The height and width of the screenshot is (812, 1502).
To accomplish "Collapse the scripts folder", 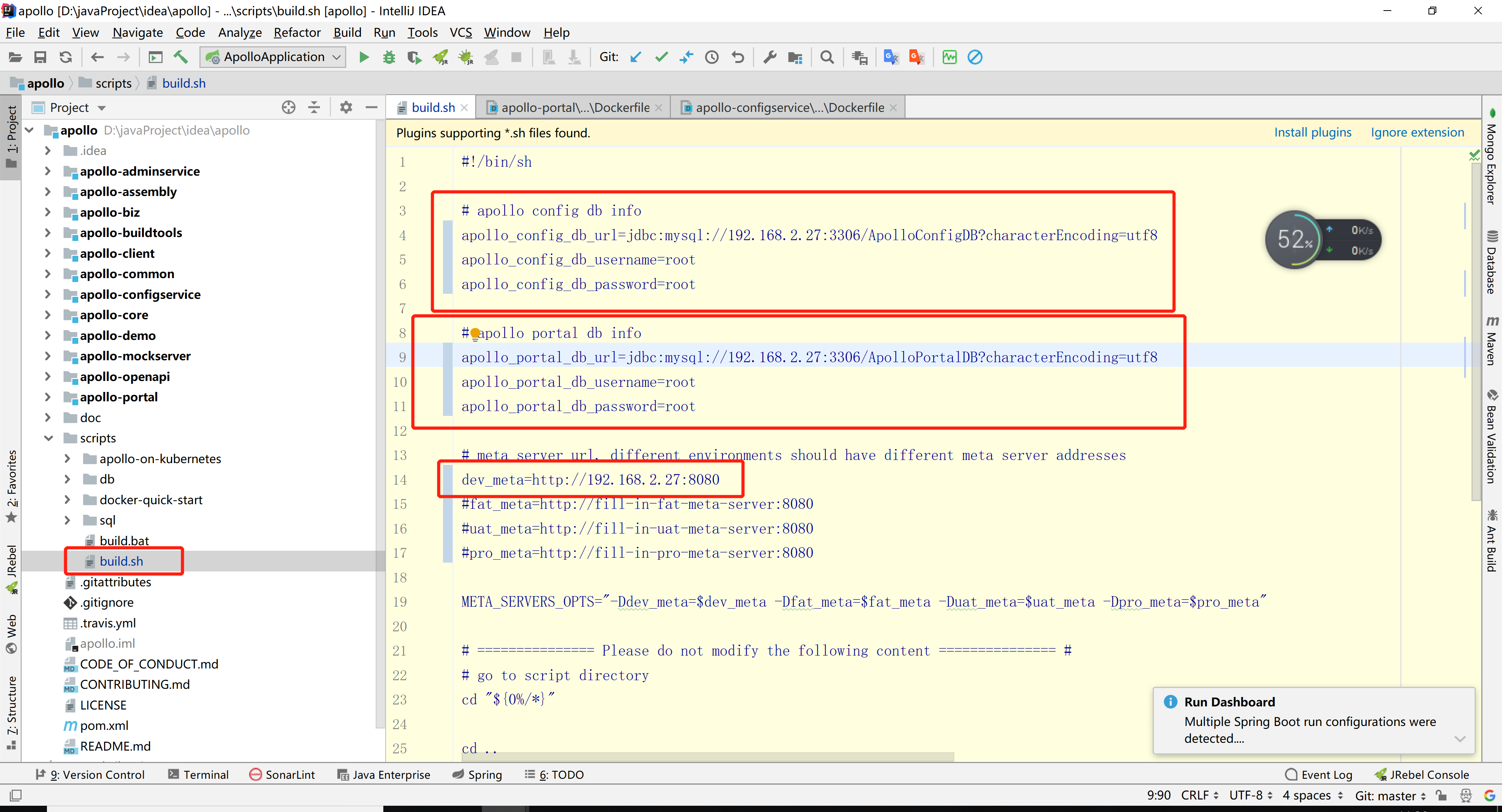I will pyautogui.click(x=48, y=438).
